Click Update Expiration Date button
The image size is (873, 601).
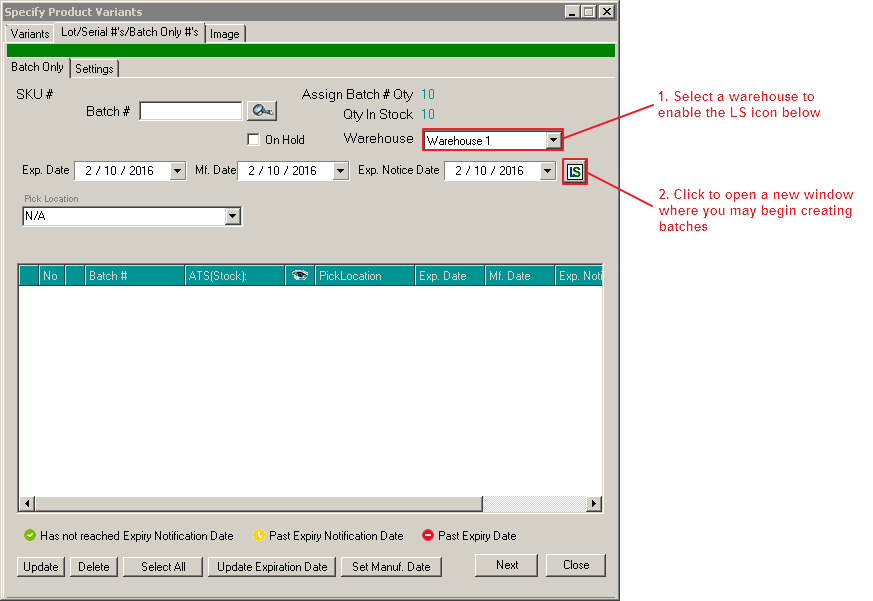coord(273,567)
